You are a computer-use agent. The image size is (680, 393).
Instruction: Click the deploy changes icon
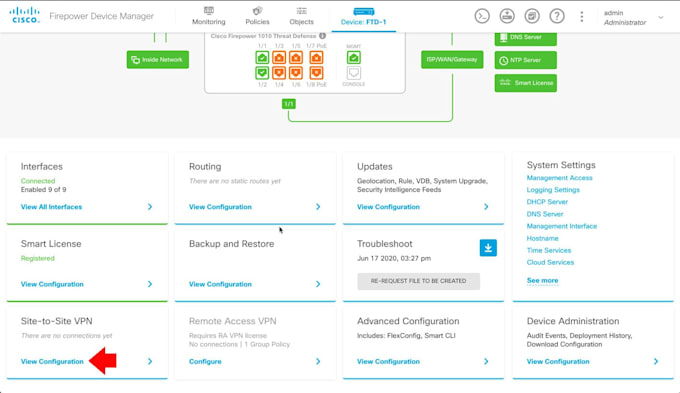pyautogui.click(x=507, y=16)
